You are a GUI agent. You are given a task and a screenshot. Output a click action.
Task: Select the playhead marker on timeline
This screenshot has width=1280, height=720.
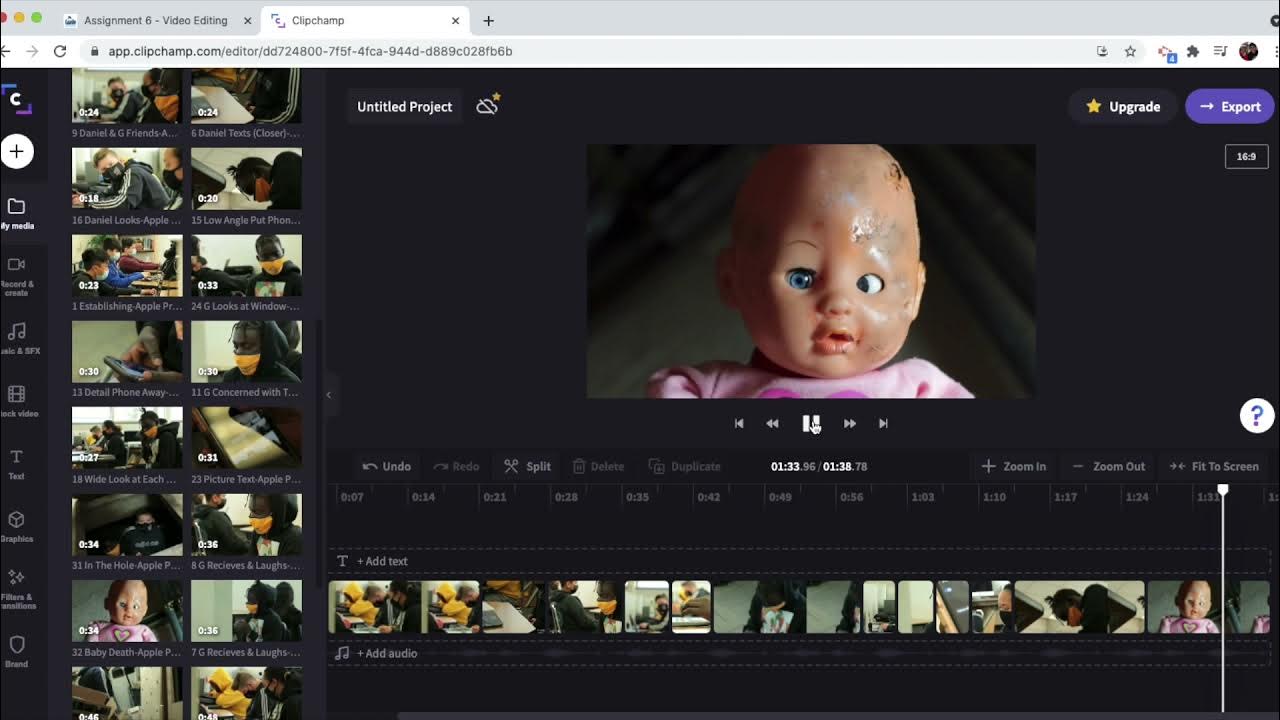tap(1223, 490)
